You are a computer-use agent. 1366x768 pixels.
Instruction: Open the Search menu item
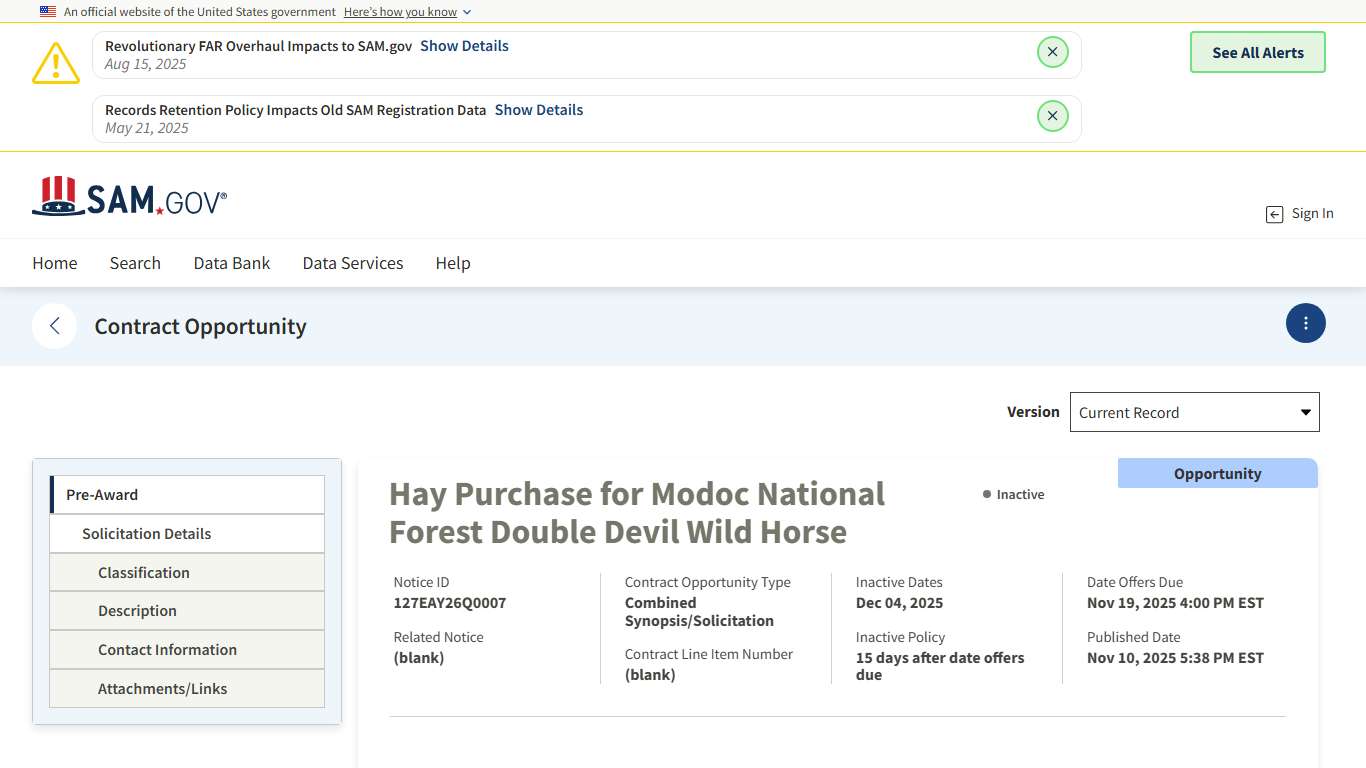click(135, 263)
